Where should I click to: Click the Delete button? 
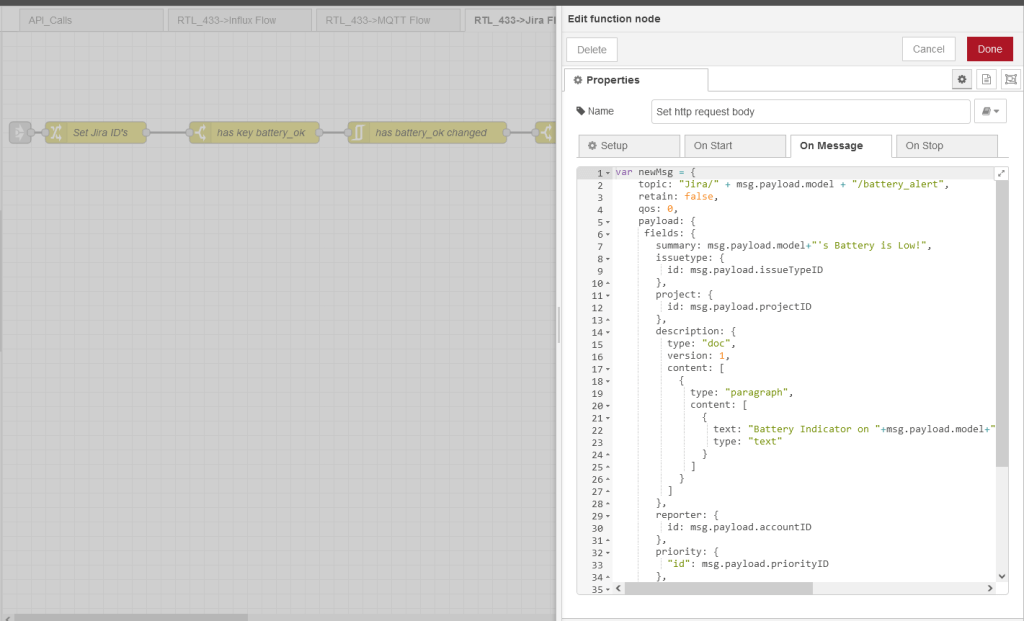(592, 49)
